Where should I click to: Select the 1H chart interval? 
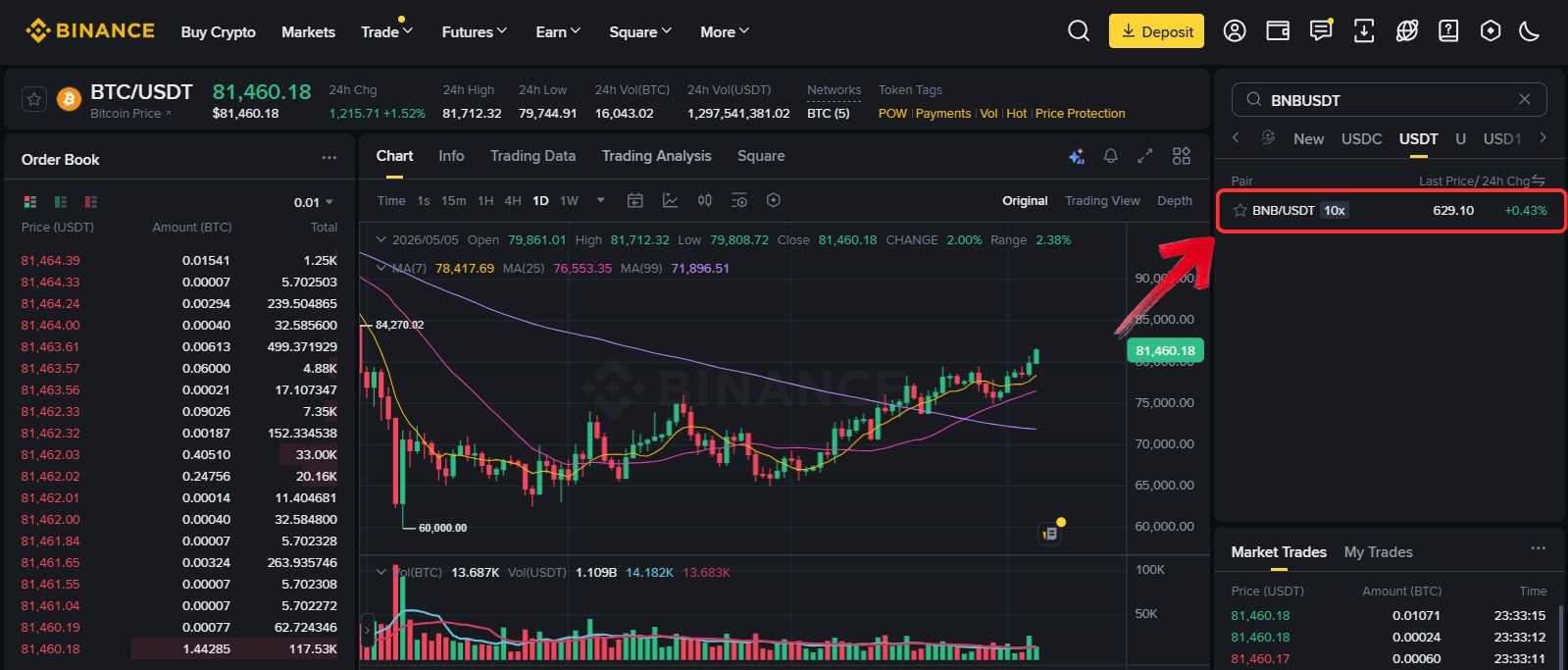click(x=485, y=200)
